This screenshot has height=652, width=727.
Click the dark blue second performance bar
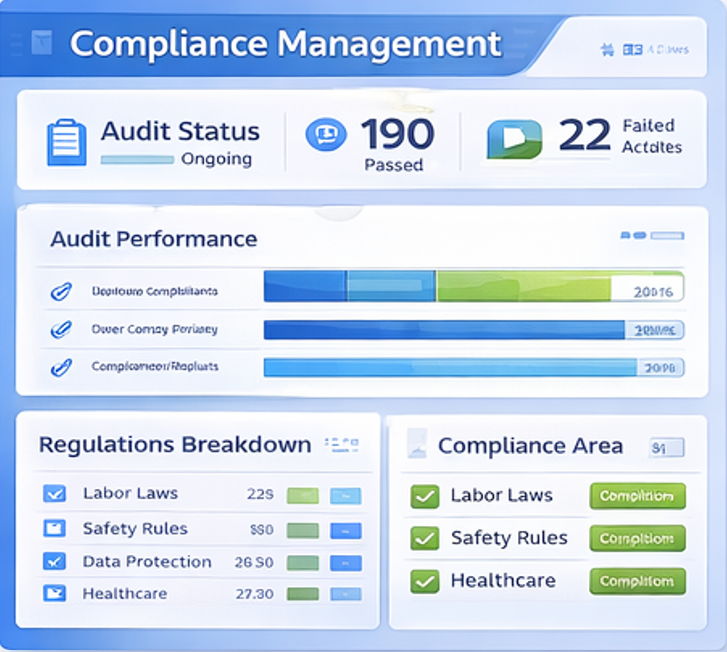474,330
